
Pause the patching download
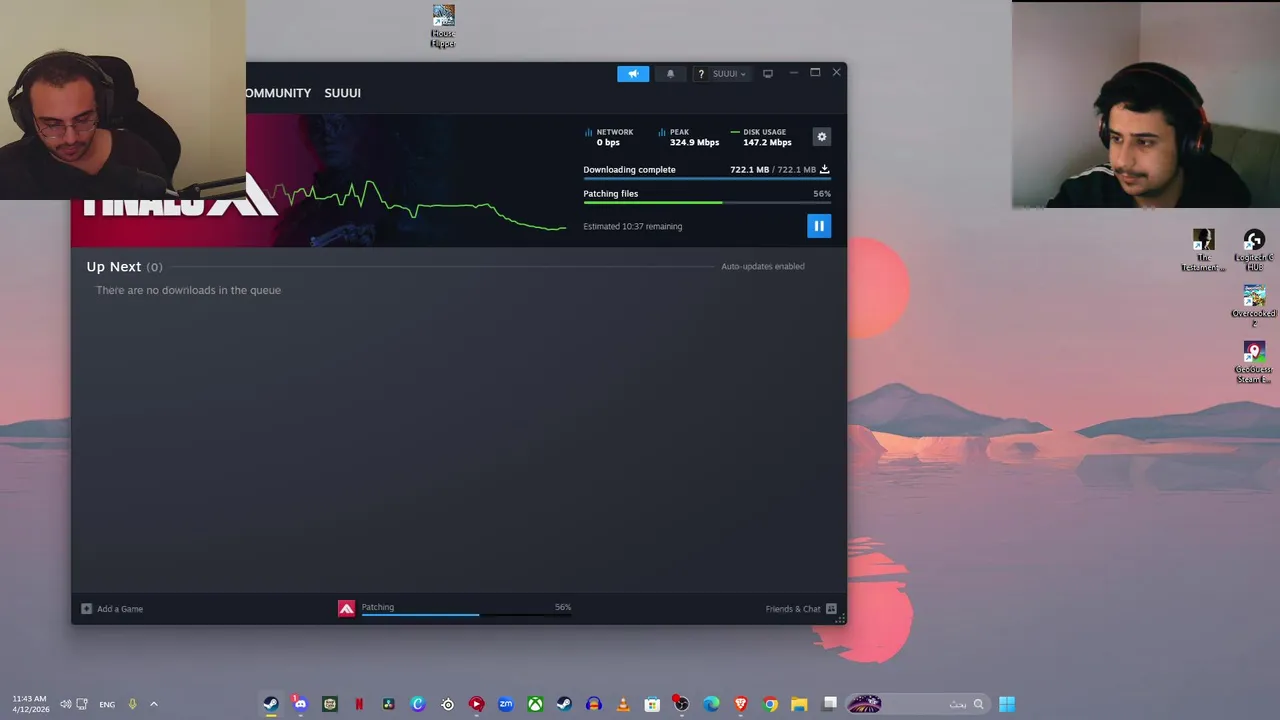818,226
